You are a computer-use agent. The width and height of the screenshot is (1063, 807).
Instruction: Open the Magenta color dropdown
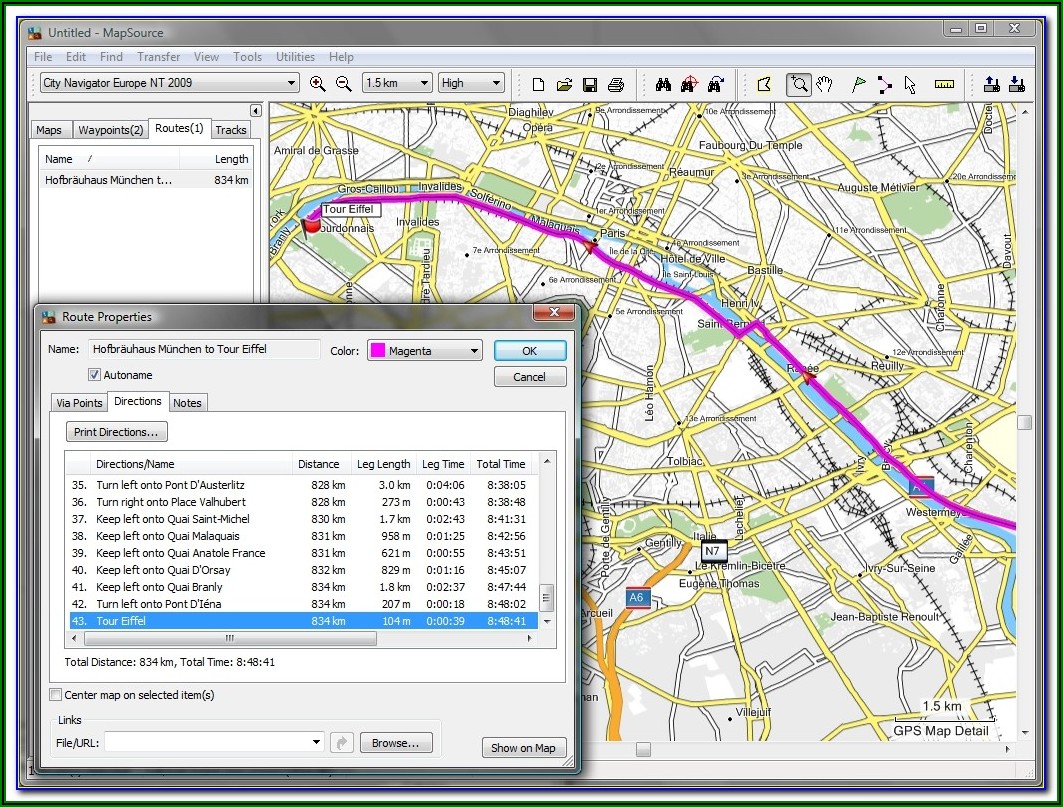click(x=473, y=351)
